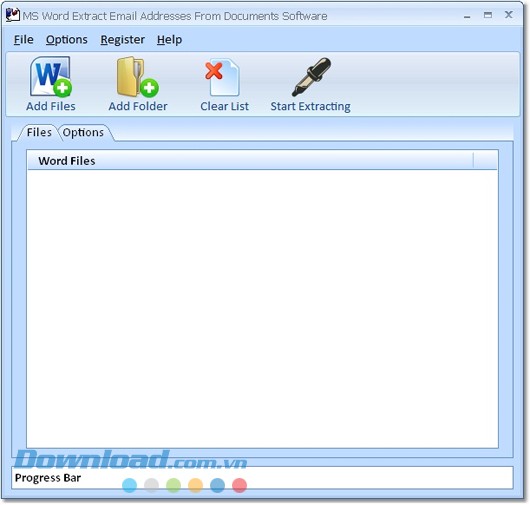Open the Help menu

coord(169,40)
